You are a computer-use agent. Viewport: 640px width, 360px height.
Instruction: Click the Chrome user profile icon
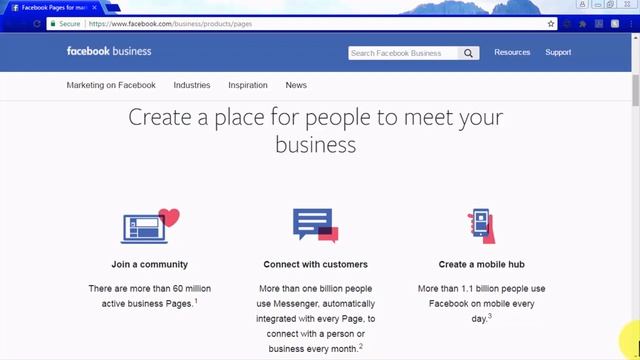(x=582, y=4)
